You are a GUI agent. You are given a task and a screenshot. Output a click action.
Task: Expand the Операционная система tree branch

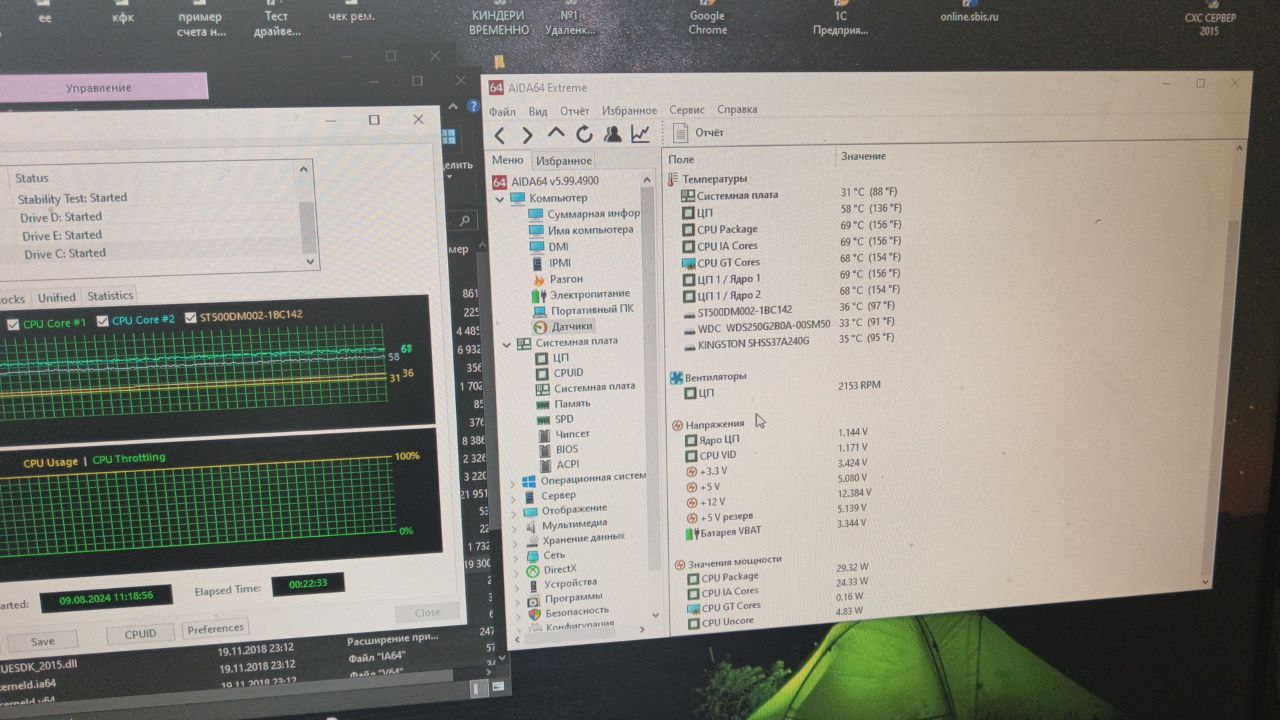(x=514, y=482)
